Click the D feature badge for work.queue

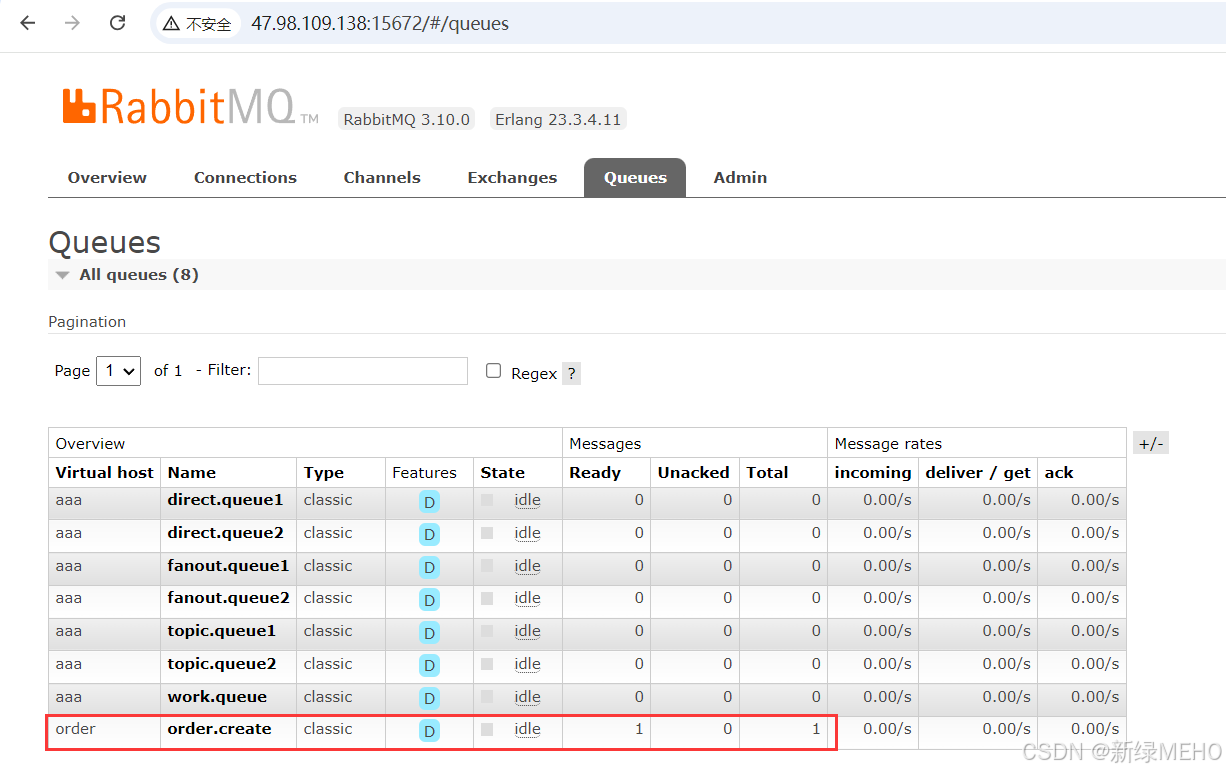coord(429,699)
